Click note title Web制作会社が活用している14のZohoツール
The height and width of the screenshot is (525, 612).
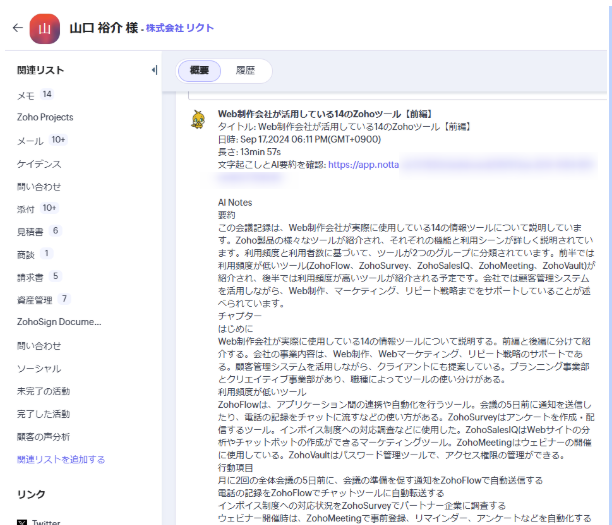coord(325,114)
